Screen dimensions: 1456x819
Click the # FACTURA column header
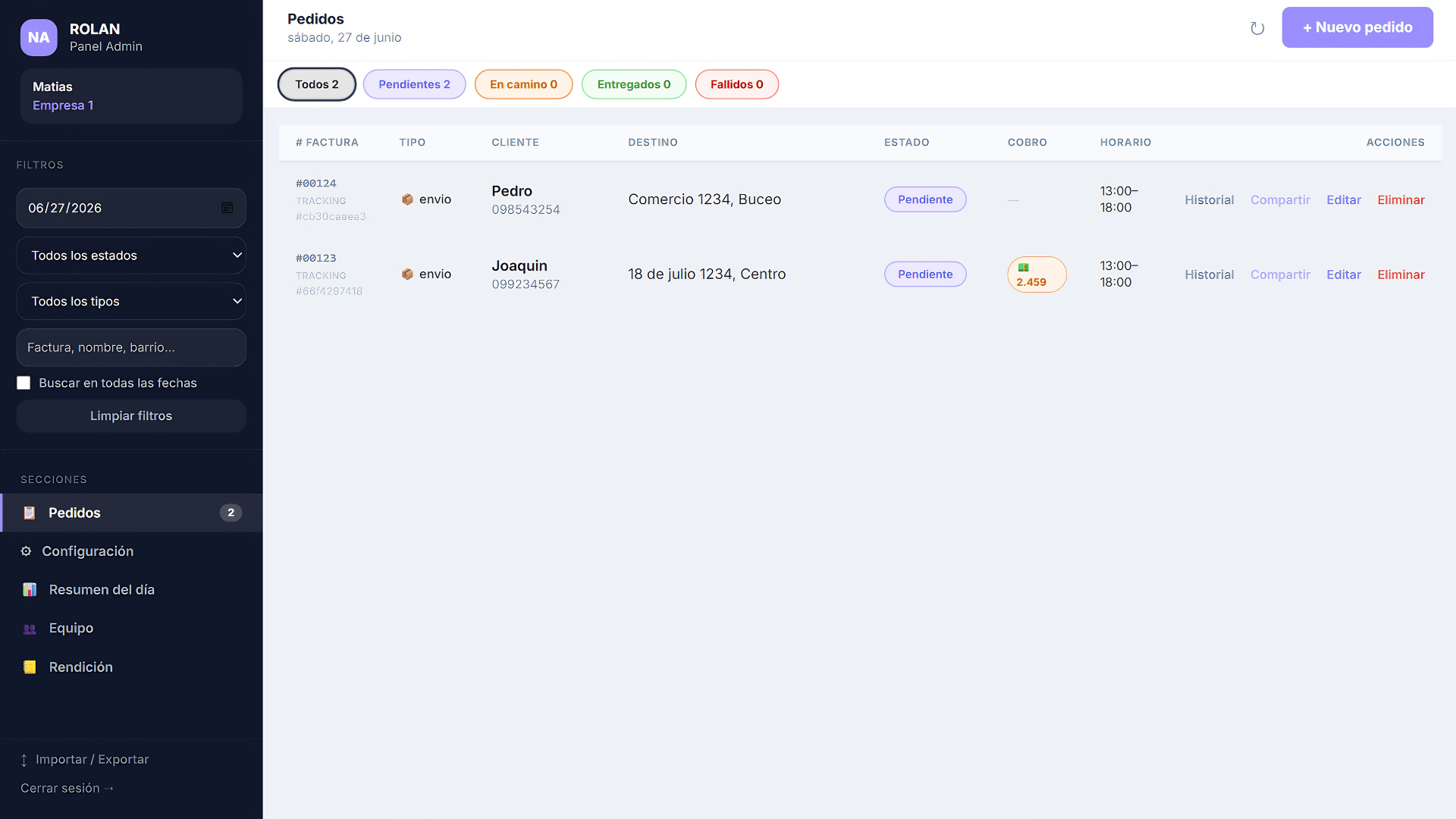click(x=327, y=143)
